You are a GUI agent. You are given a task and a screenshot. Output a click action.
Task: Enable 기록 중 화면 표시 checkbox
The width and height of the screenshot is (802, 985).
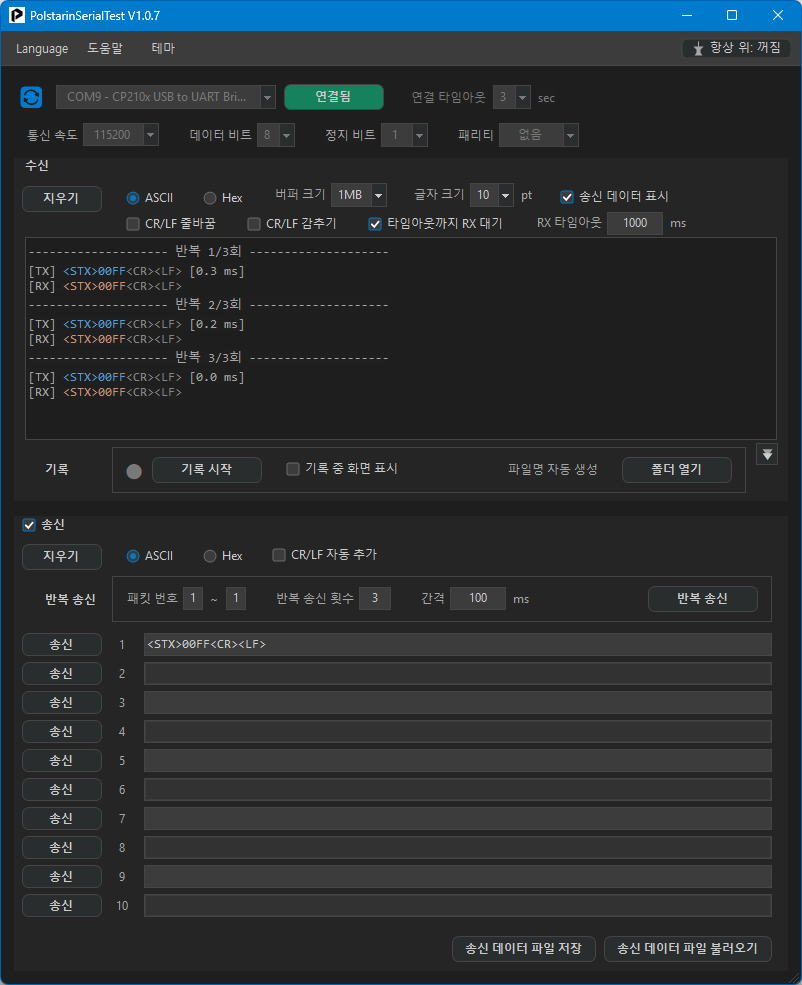pos(293,469)
